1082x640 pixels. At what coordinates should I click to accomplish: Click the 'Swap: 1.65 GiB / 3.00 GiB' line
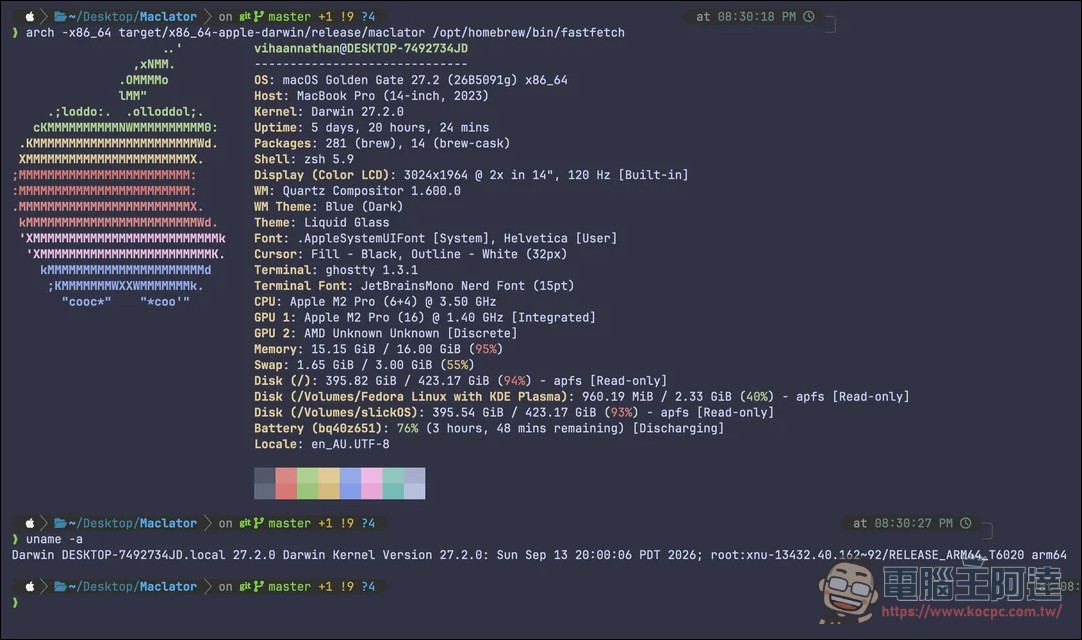click(364, 366)
